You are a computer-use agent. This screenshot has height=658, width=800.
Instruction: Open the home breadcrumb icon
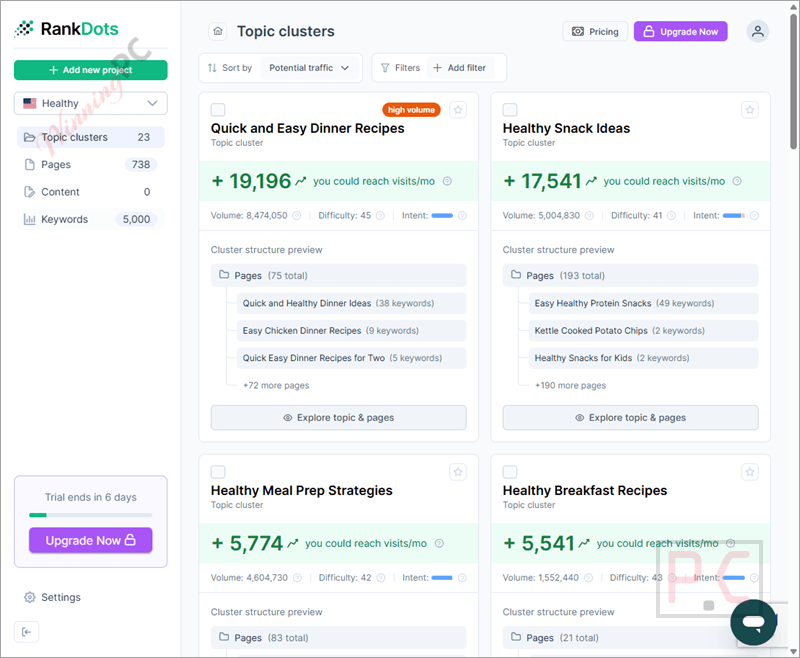(218, 31)
